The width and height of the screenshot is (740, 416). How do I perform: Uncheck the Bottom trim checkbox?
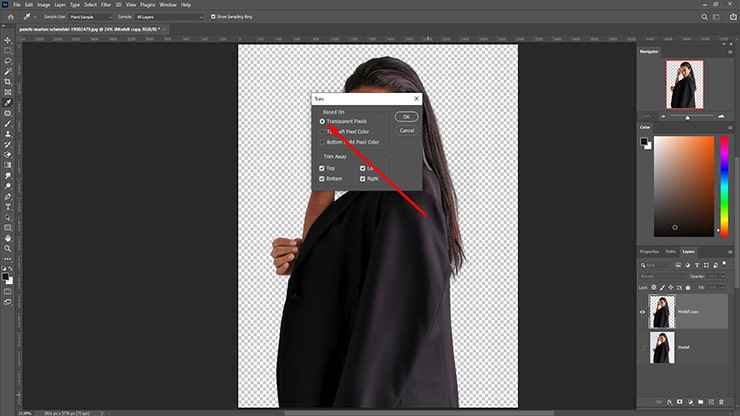click(322, 178)
